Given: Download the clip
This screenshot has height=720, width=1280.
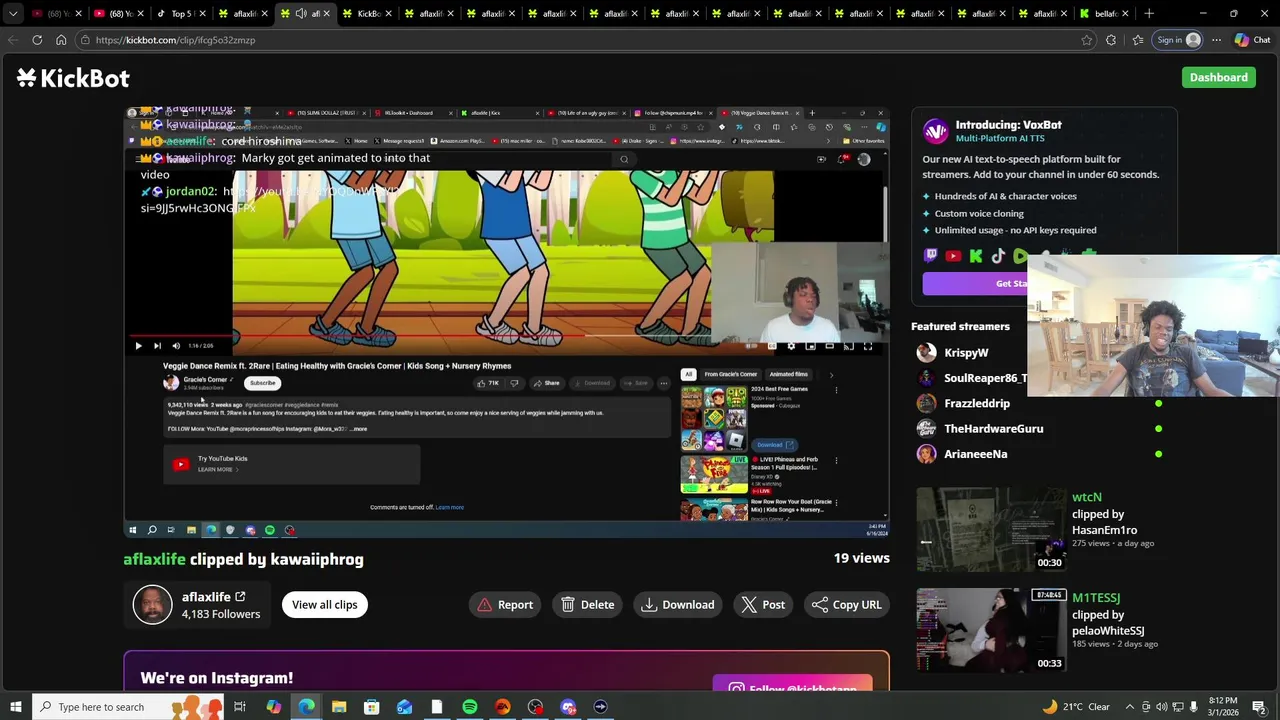Looking at the screenshot, I should 678,604.
